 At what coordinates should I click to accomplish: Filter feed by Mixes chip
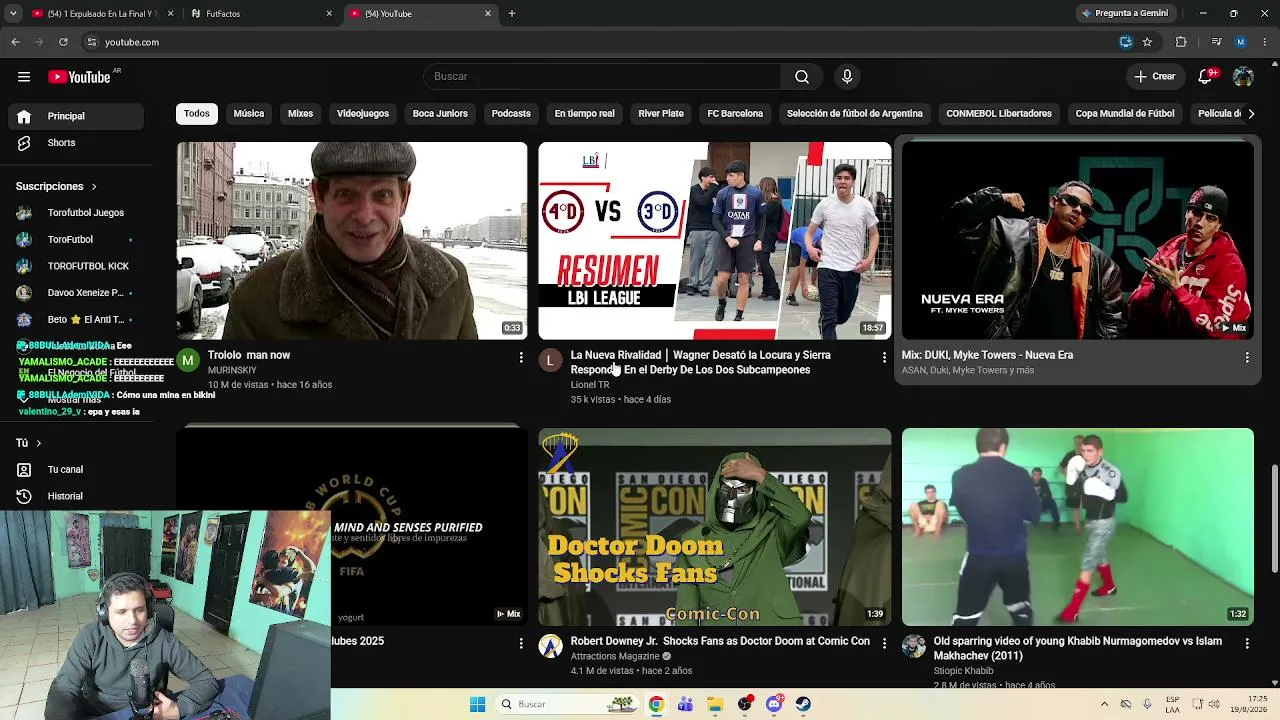tap(301, 114)
